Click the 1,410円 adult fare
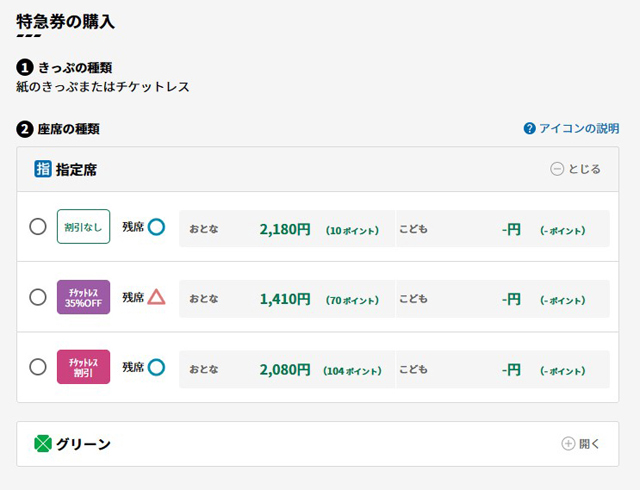Screen dimensions: 640x490 coord(285,299)
